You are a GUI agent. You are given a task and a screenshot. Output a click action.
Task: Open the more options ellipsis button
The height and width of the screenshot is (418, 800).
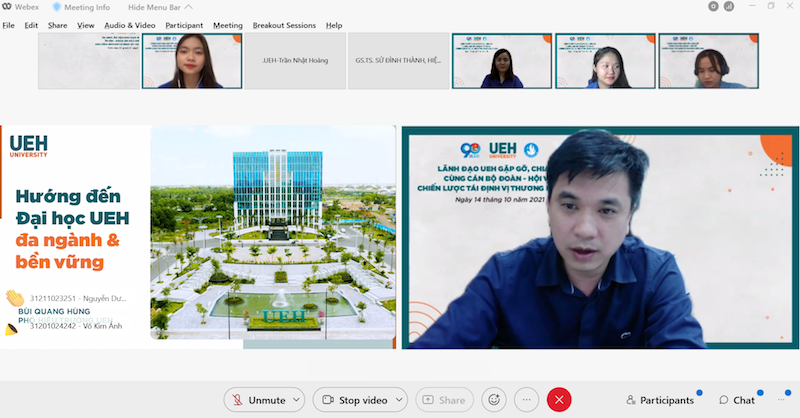point(525,400)
